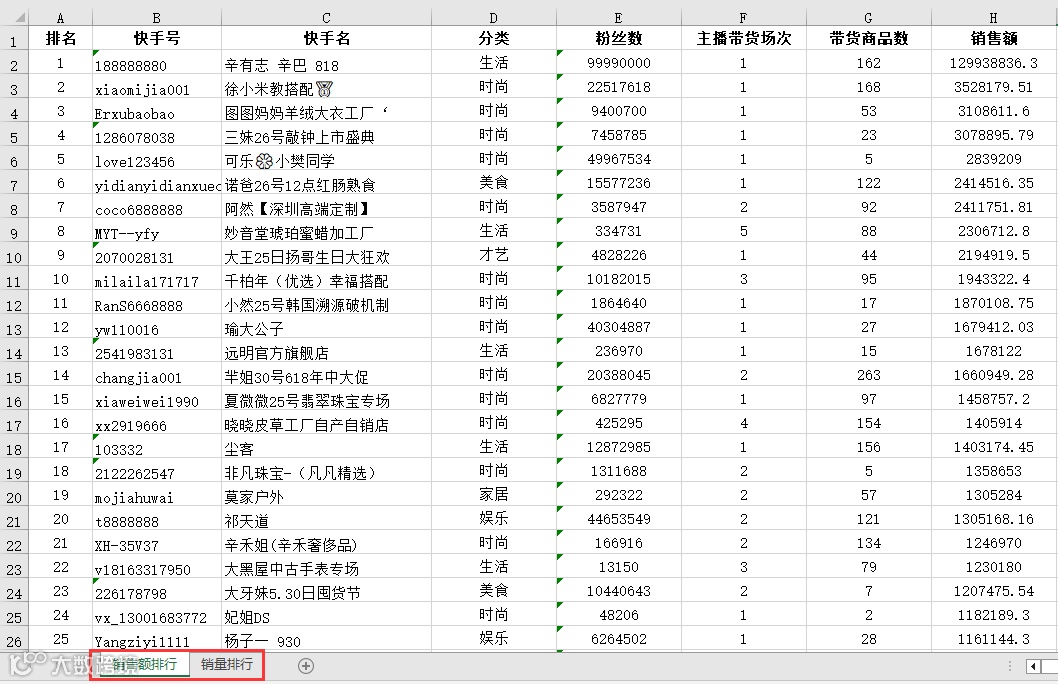
Task: Select the xiaomijia001 cell
Action: tap(156, 87)
